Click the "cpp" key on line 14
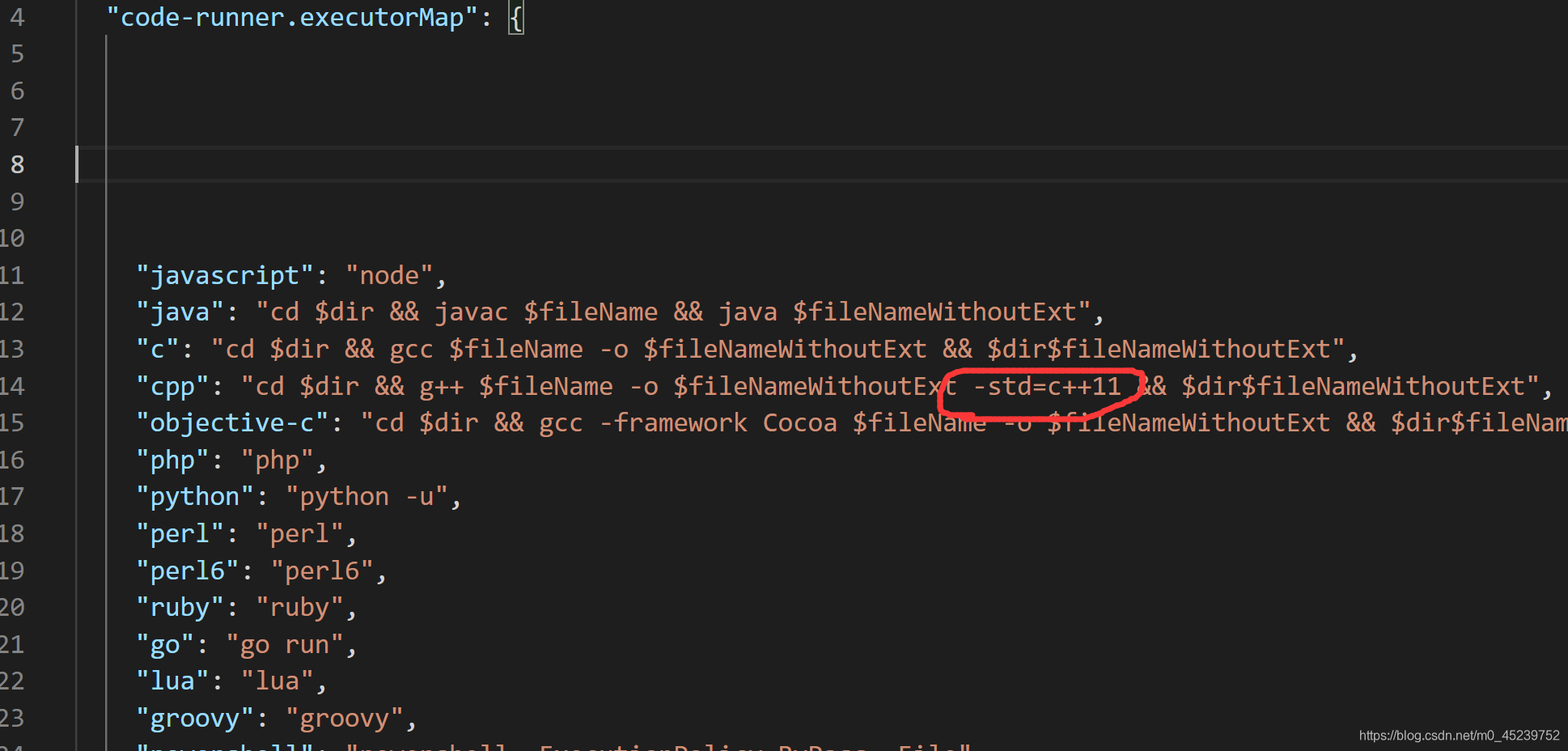Viewport: 1568px width, 751px height. click(x=172, y=386)
